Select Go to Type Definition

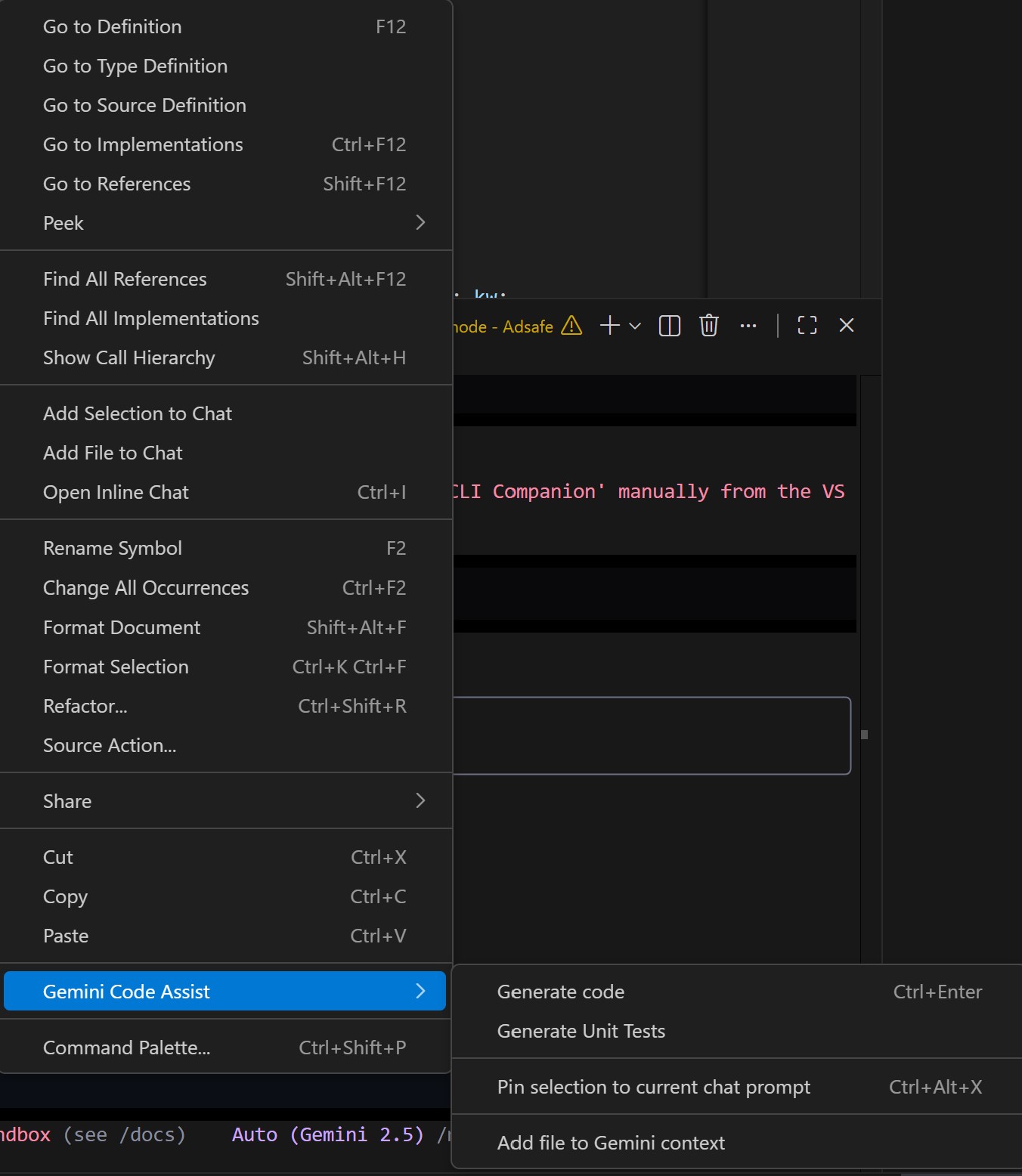pyautogui.click(x=225, y=66)
